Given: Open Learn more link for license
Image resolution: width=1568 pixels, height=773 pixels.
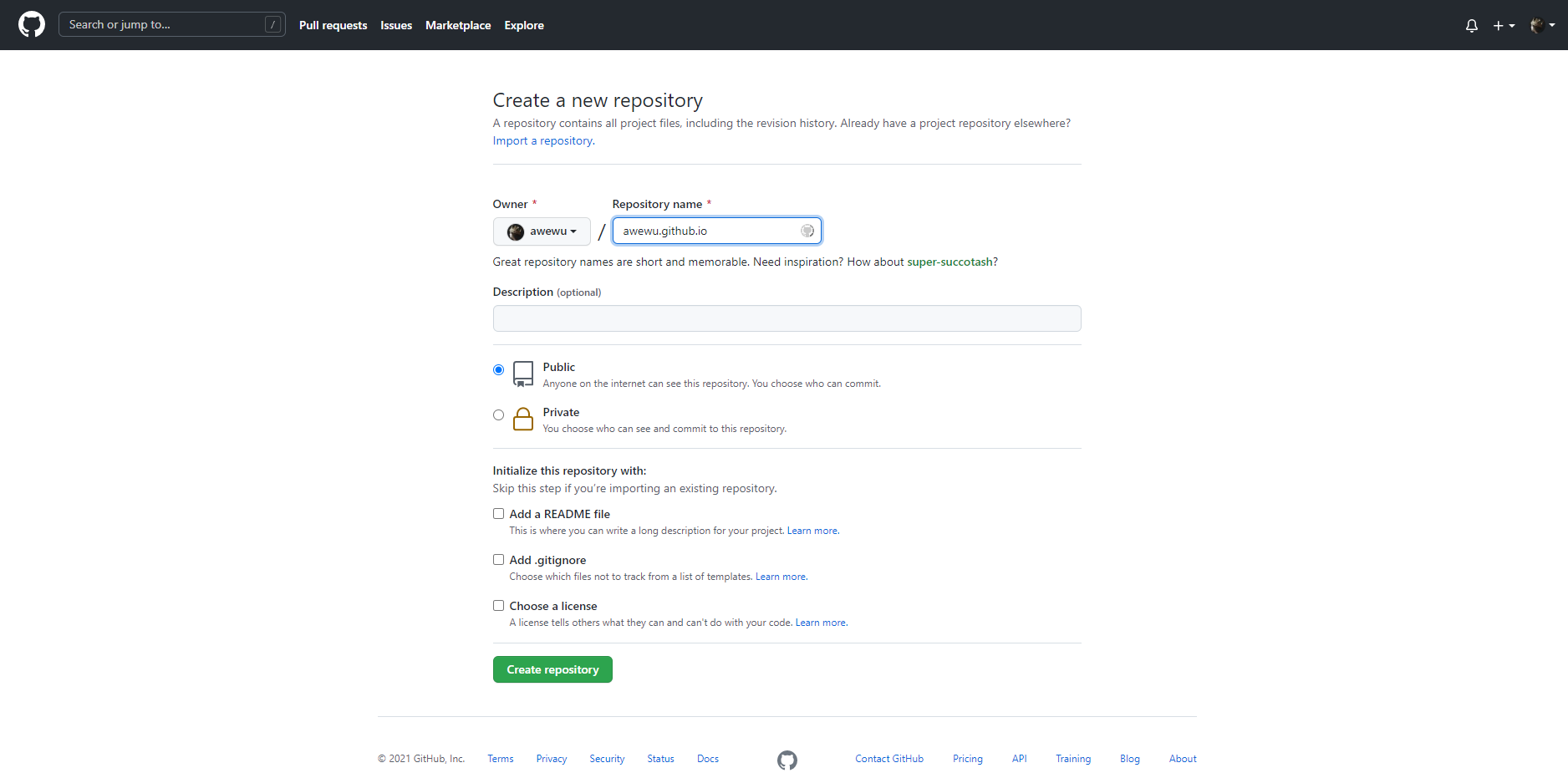Looking at the screenshot, I should click(x=821, y=623).
